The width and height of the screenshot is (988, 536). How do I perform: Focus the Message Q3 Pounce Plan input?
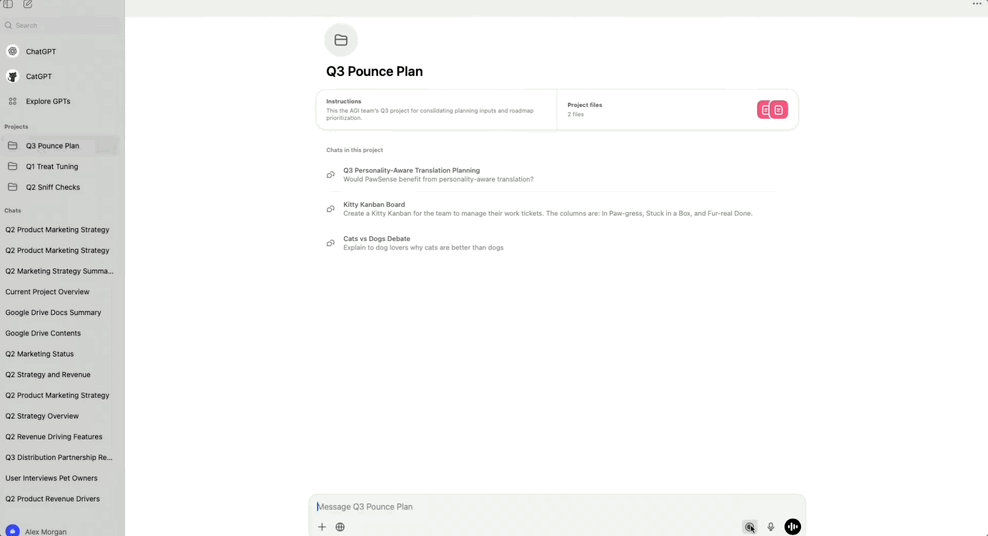pos(557,506)
